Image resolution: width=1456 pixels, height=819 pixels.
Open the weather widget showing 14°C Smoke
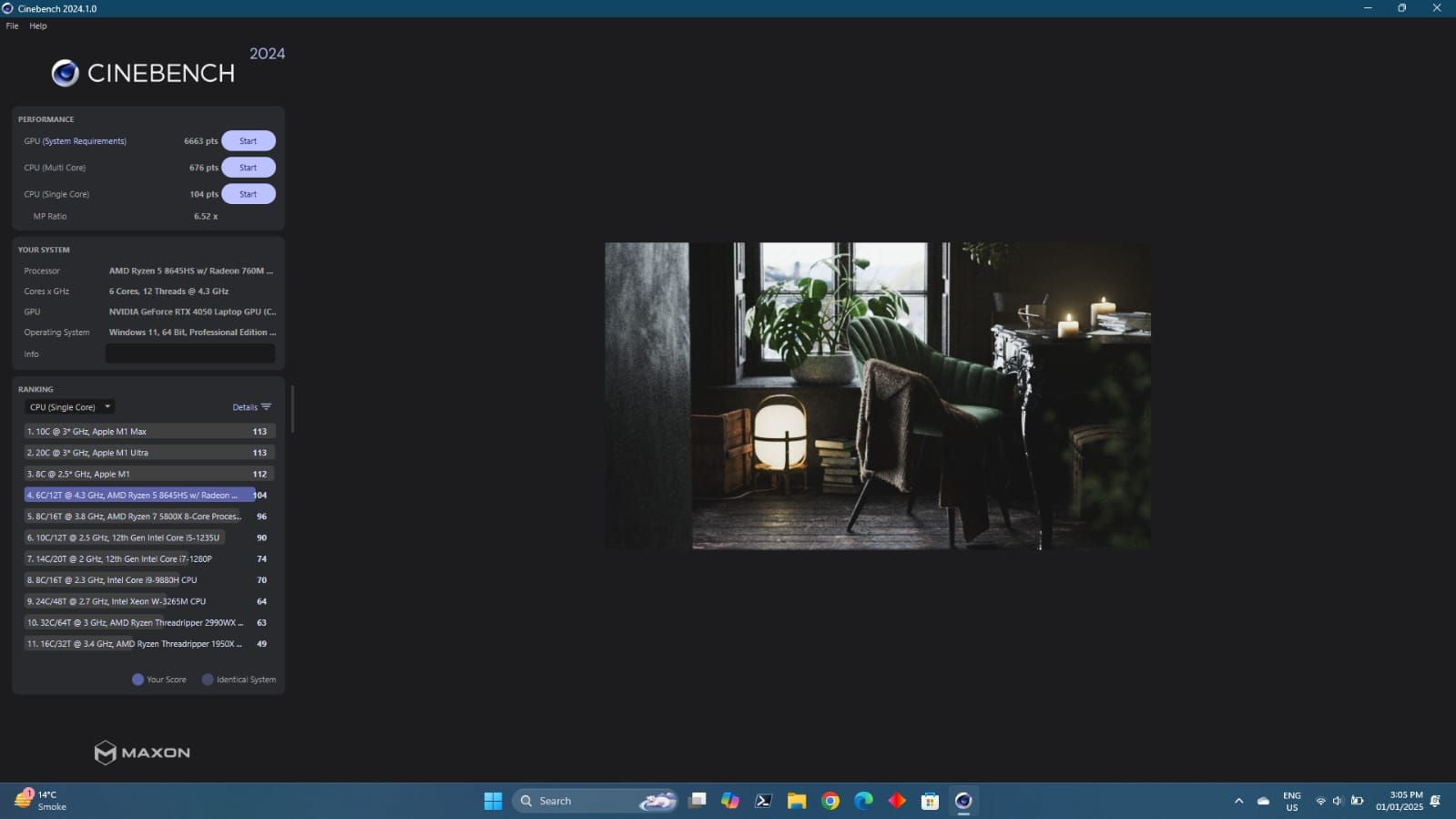pyautogui.click(x=41, y=801)
